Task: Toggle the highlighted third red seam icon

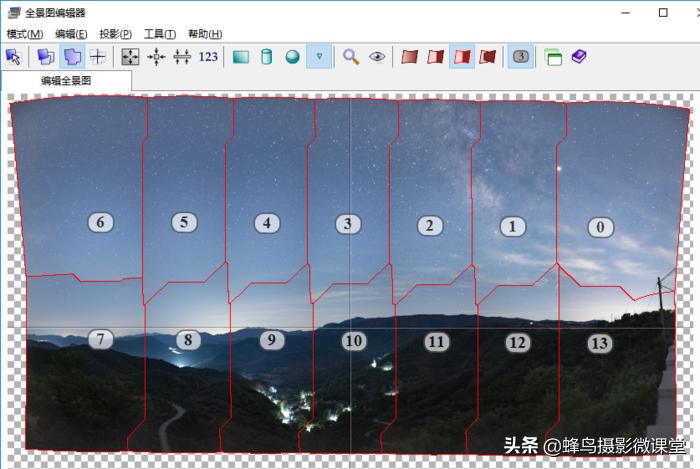Action: (x=462, y=57)
